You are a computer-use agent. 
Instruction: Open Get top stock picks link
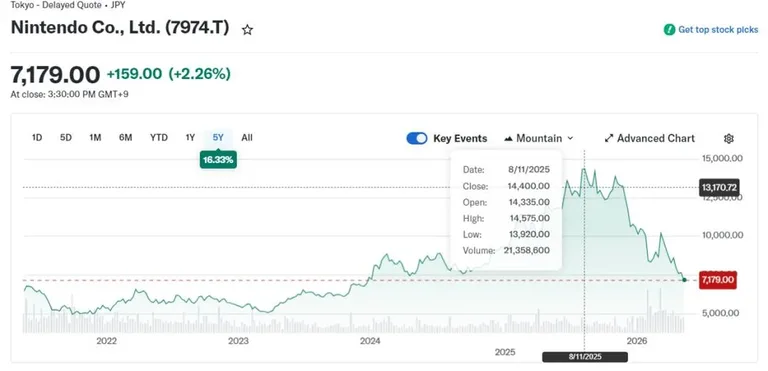(x=718, y=30)
